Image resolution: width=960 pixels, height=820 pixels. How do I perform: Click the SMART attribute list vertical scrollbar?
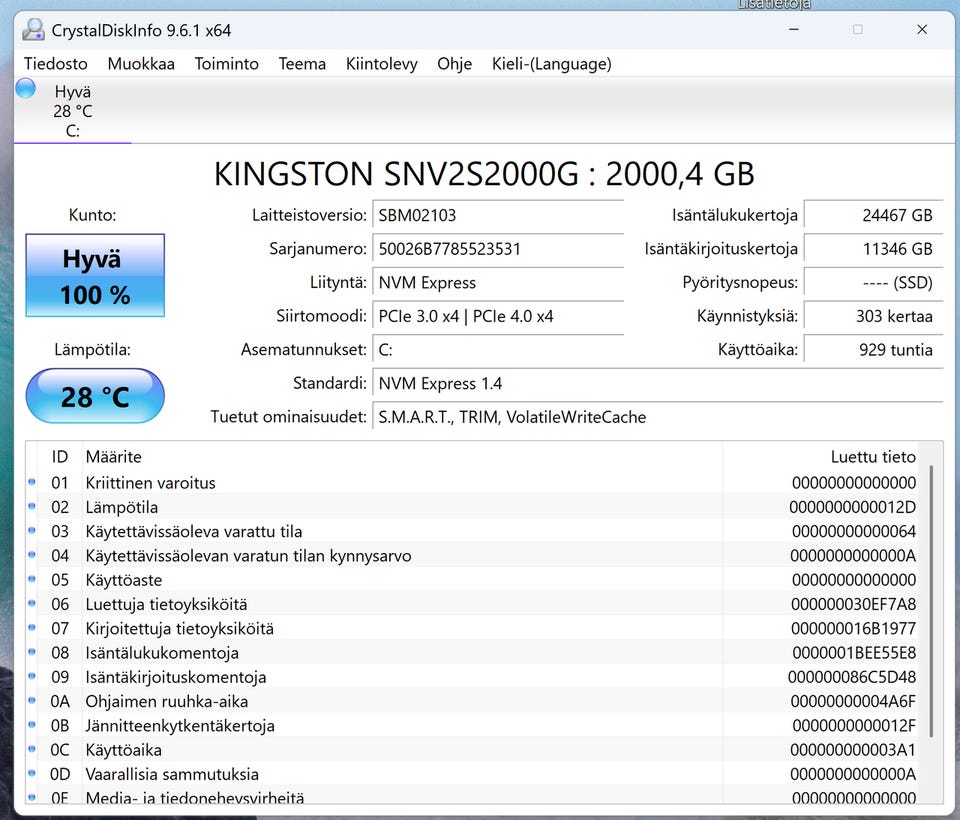pos(931,600)
